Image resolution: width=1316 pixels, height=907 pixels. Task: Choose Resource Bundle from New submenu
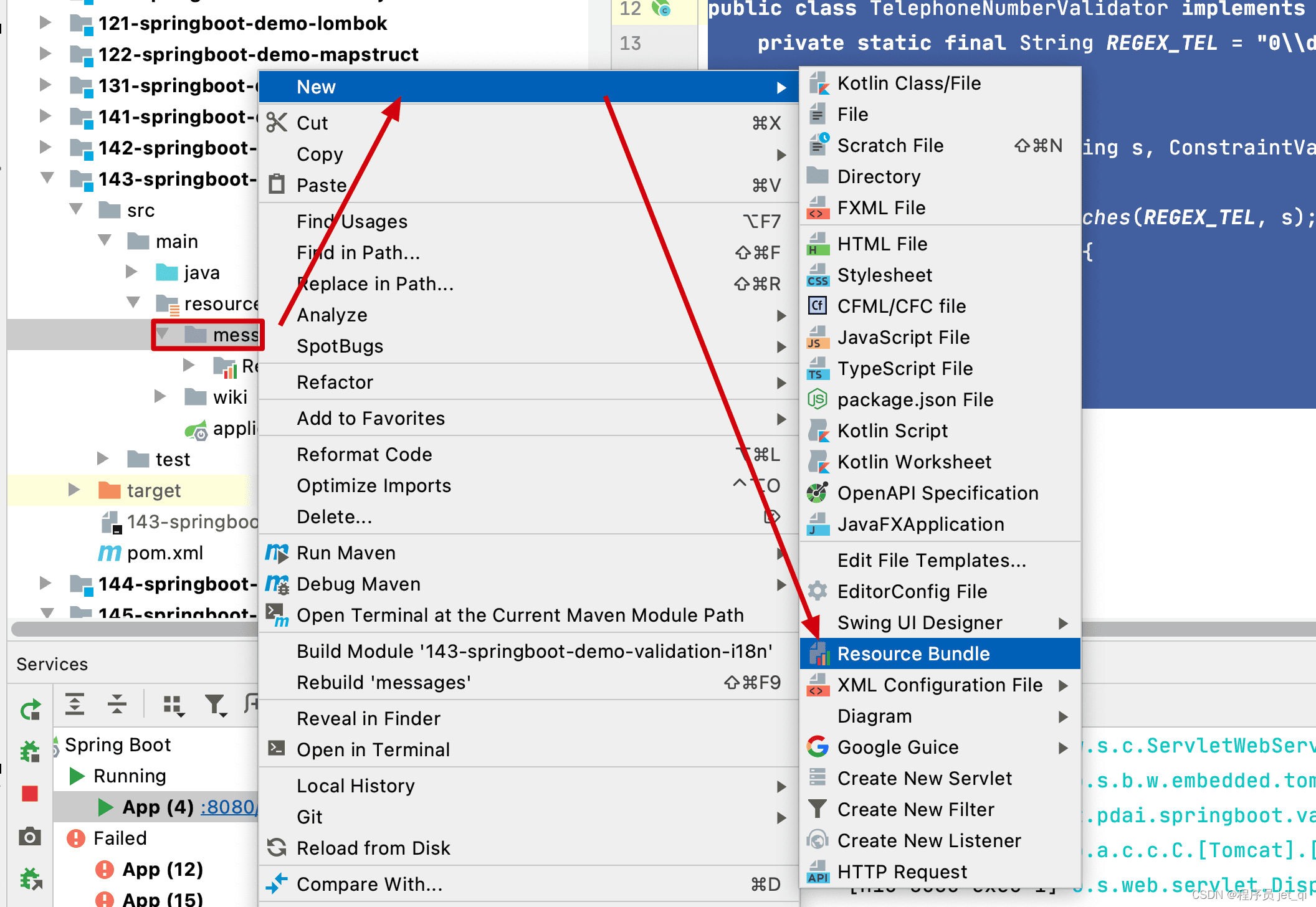click(913, 653)
